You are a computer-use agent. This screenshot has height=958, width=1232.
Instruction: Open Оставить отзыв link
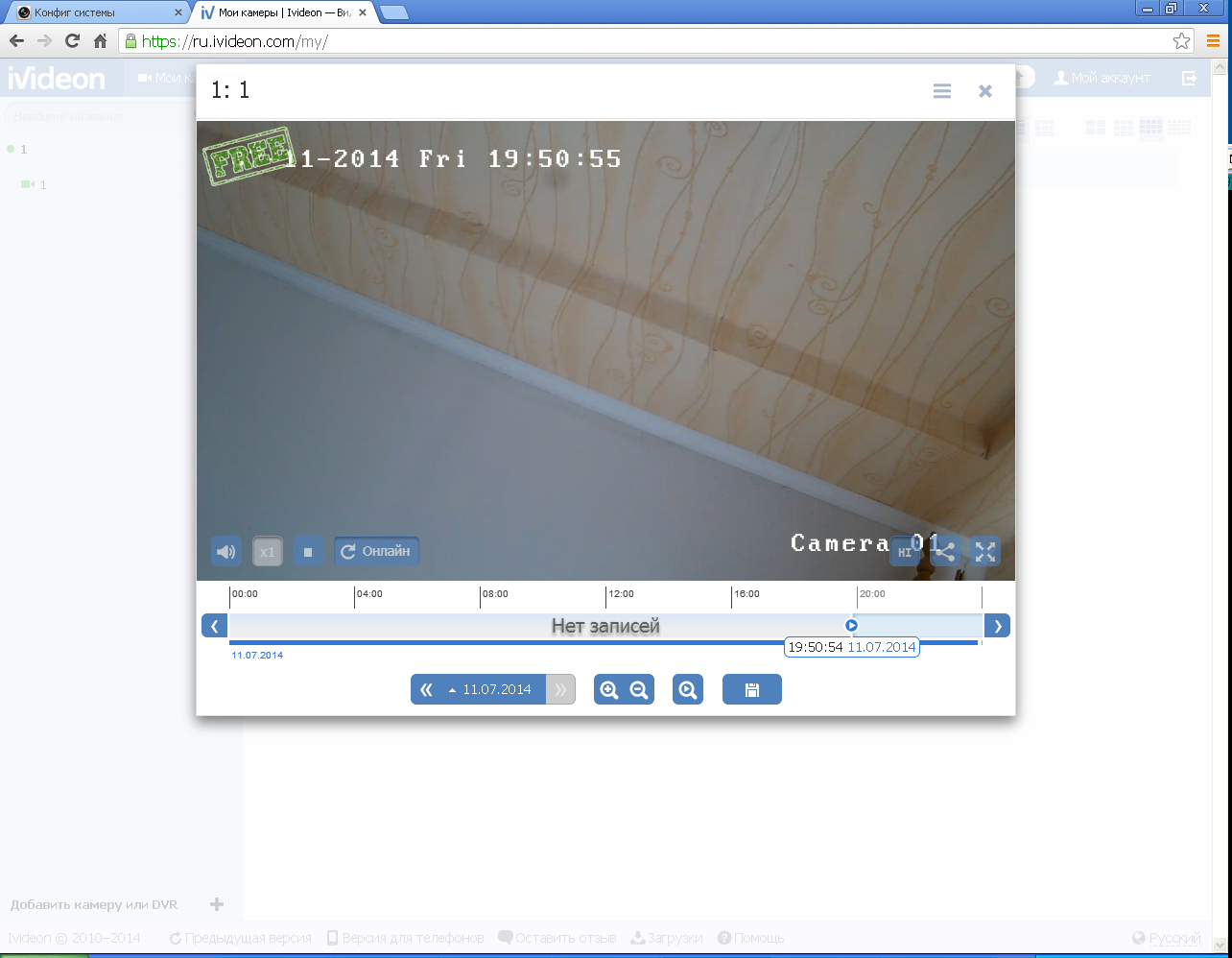(557, 938)
